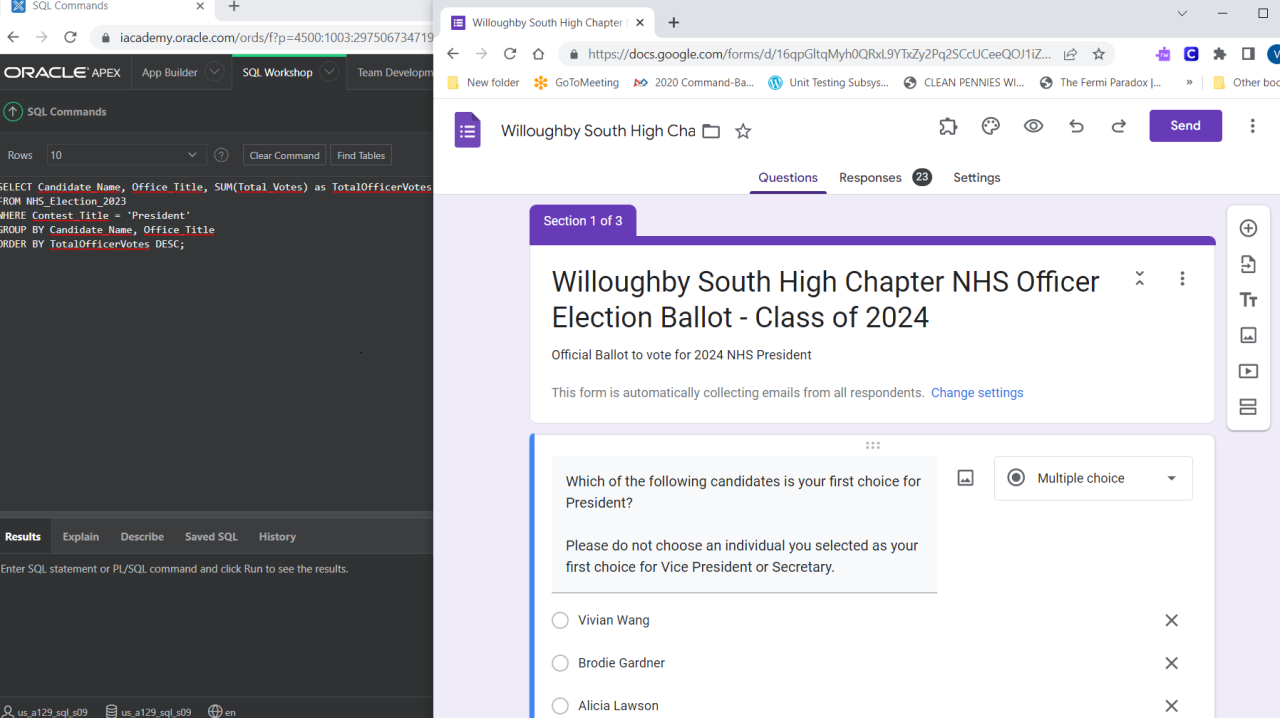Add image from the side toolbar
Image resolution: width=1280 pixels, height=718 pixels.
point(1248,335)
